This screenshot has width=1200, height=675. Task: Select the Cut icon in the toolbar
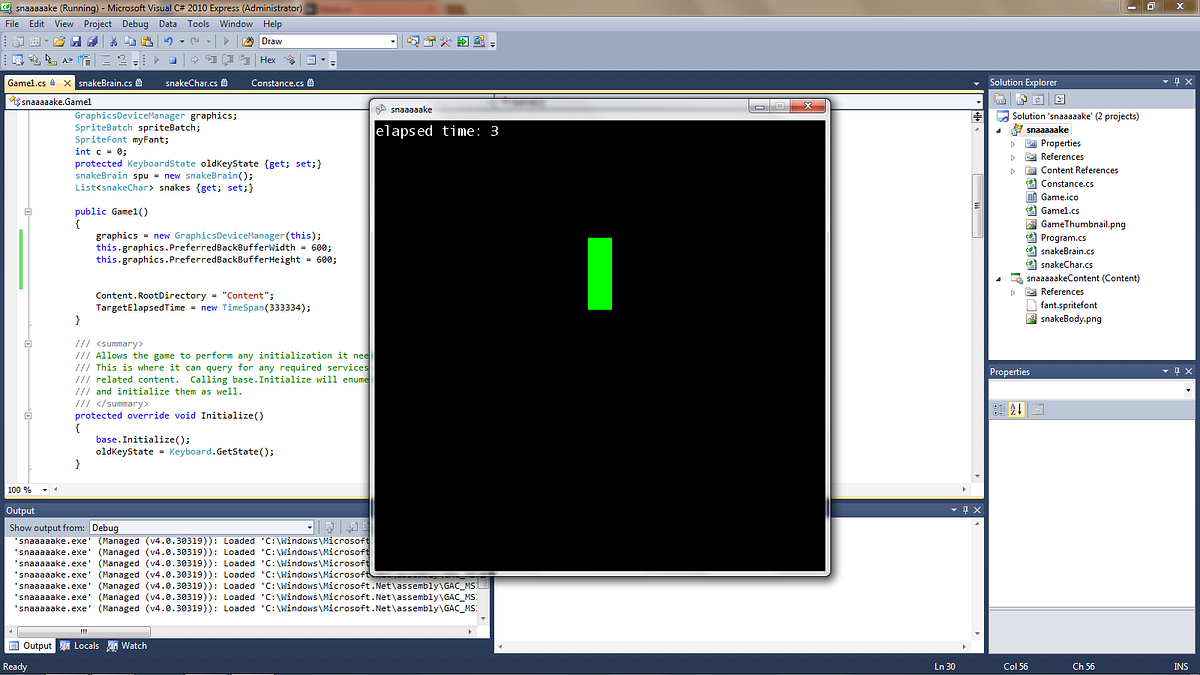click(112, 41)
